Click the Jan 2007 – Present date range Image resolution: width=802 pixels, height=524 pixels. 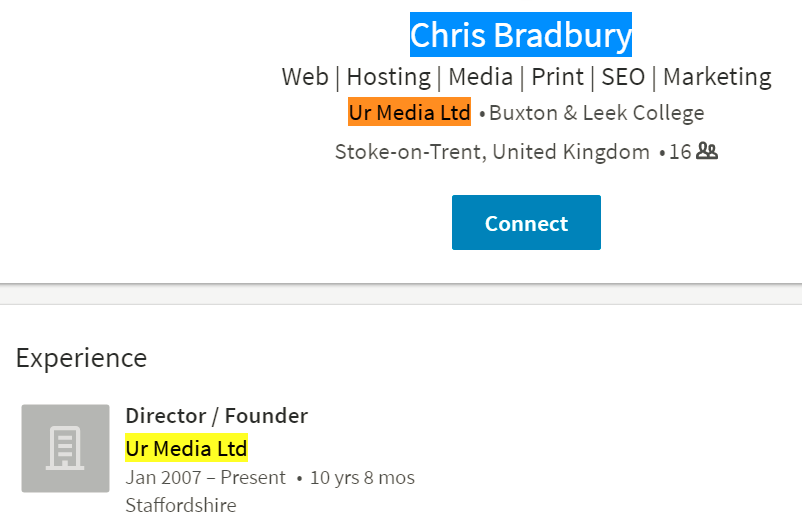[x=205, y=477]
